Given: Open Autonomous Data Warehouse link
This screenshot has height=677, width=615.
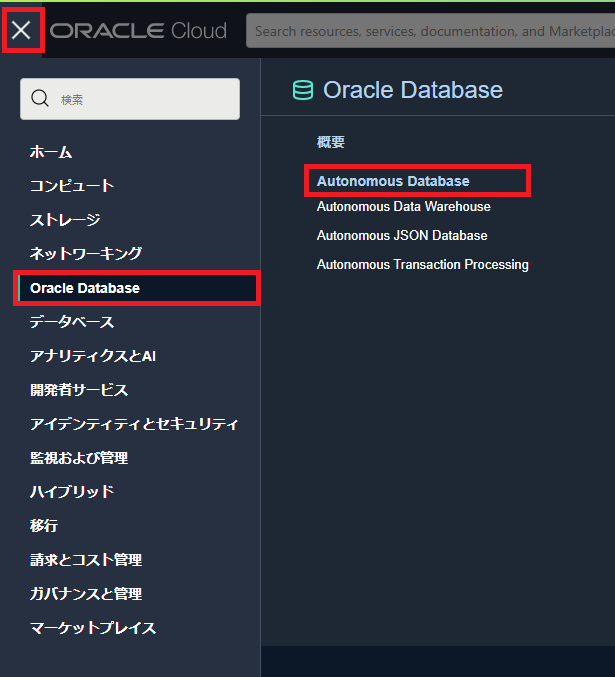Looking at the screenshot, I should coord(404,206).
